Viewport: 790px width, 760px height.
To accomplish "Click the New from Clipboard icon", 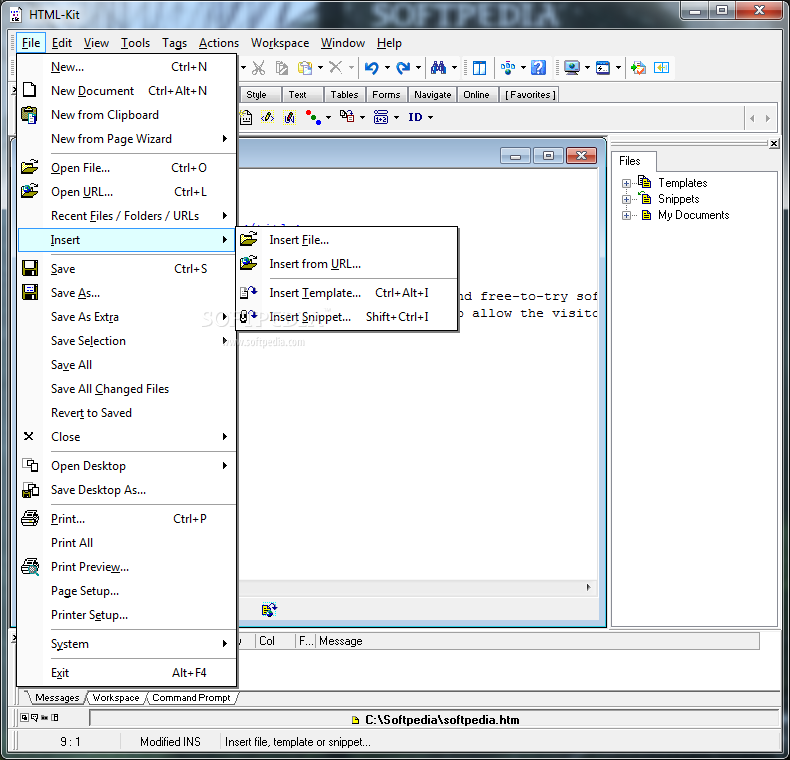I will click(x=30, y=115).
